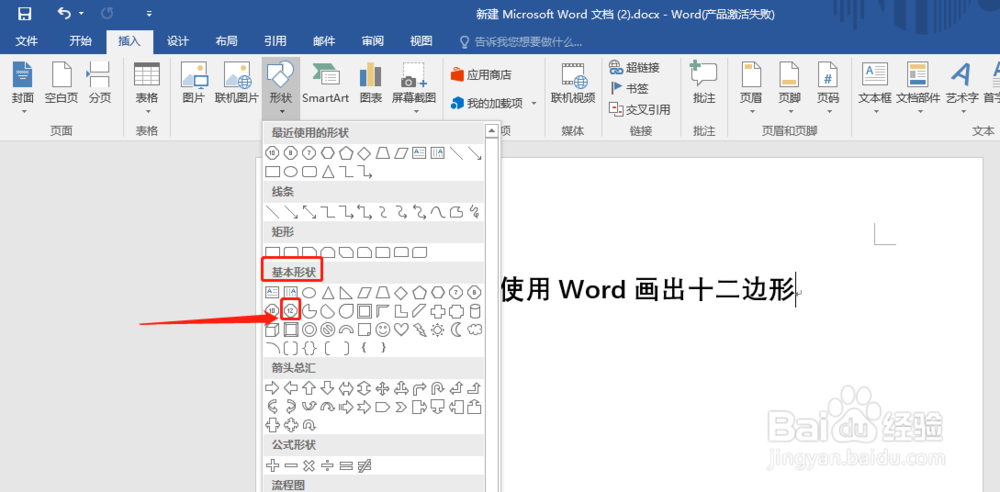Click the 应用商店 store button
The height and width of the screenshot is (492, 1000).
pyautogui.click(x=481, y=75)
